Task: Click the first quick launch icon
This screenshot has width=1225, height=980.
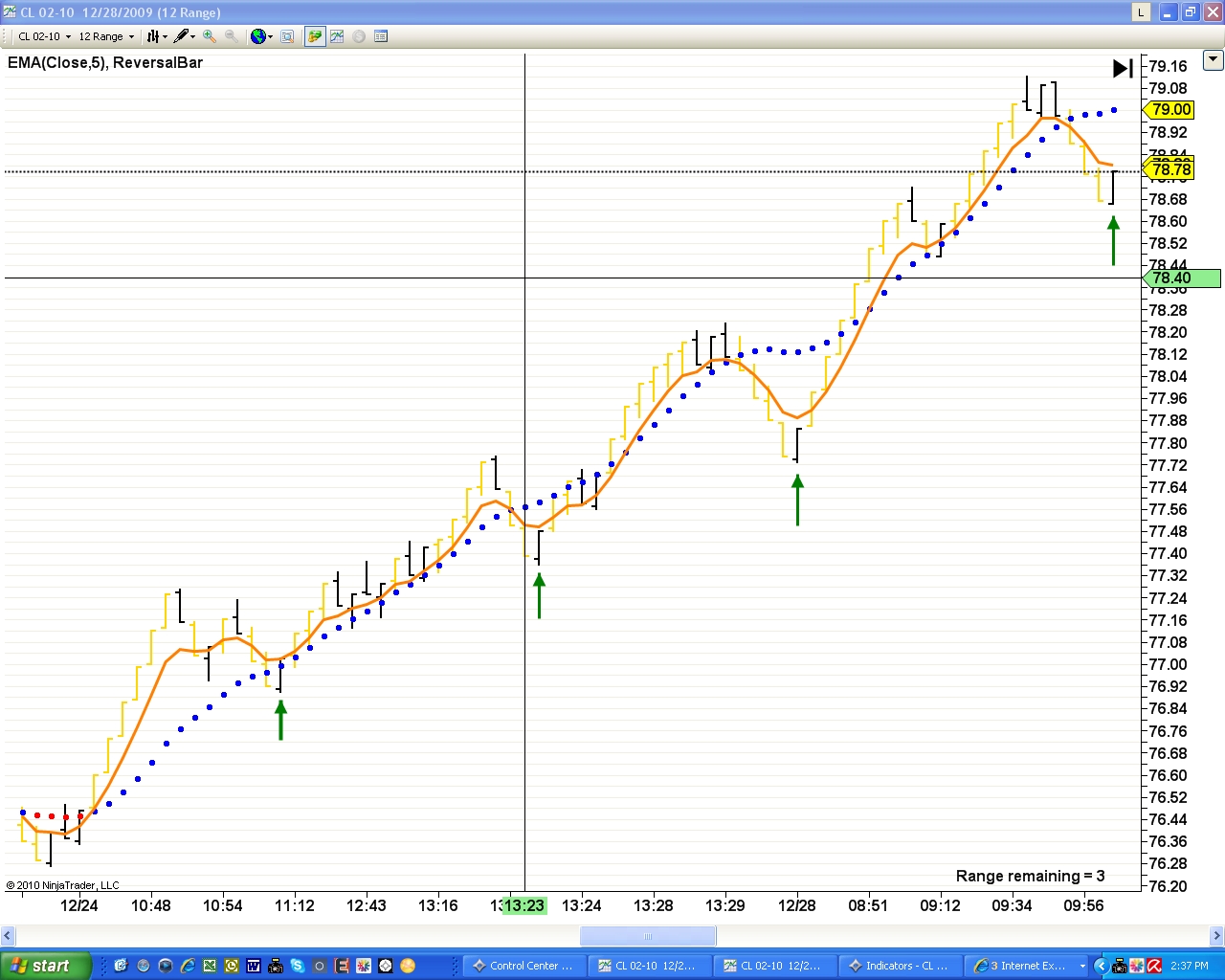Action: (121, 966)
